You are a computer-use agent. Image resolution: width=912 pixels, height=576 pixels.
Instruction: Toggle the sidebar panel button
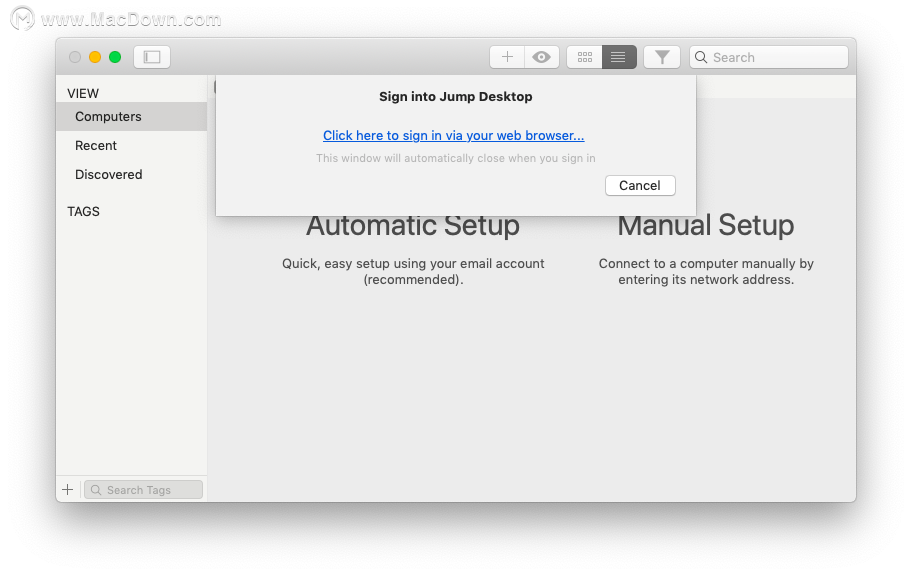[152, 57]
